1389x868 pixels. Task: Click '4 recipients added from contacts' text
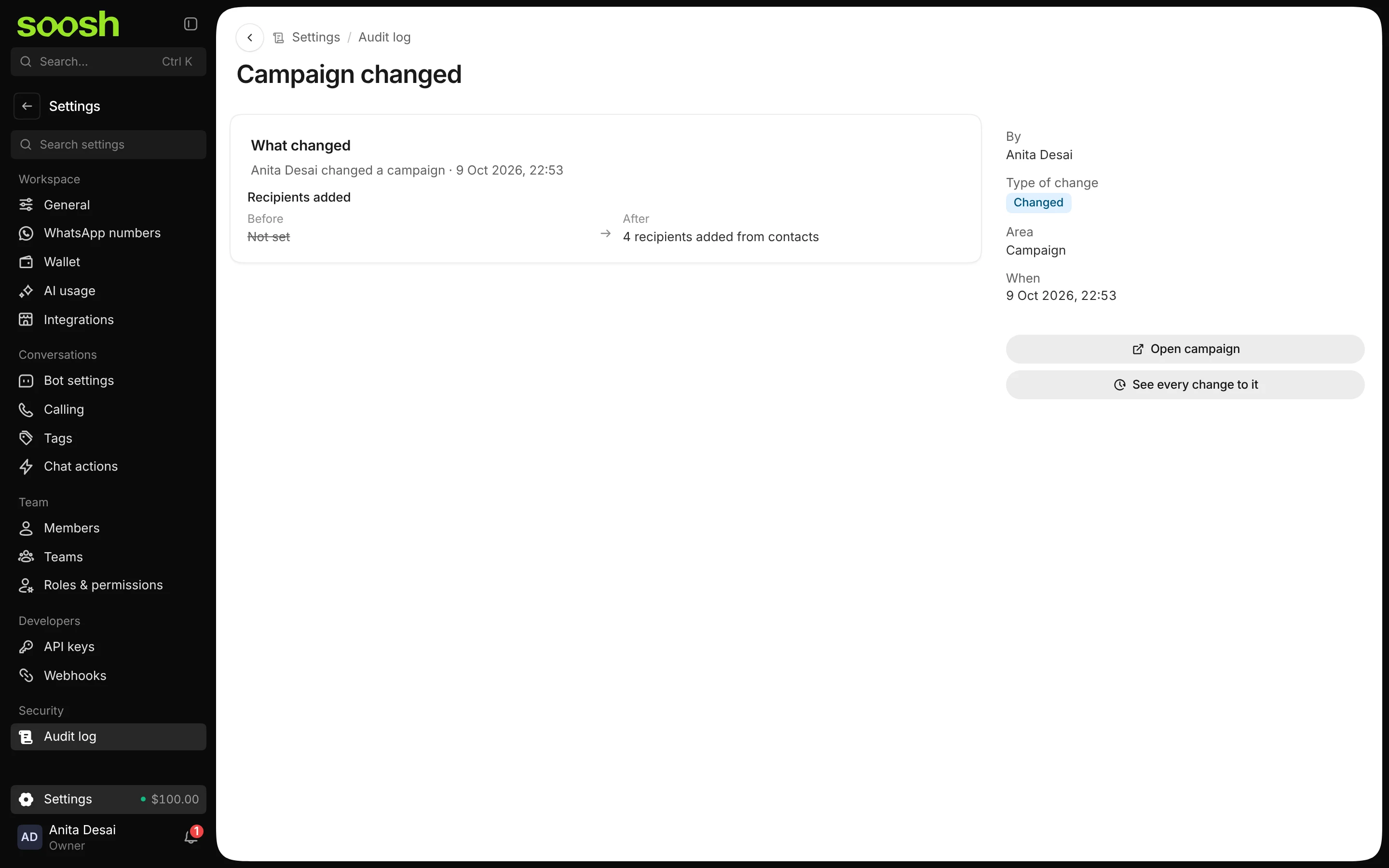[x=721, y=237]
